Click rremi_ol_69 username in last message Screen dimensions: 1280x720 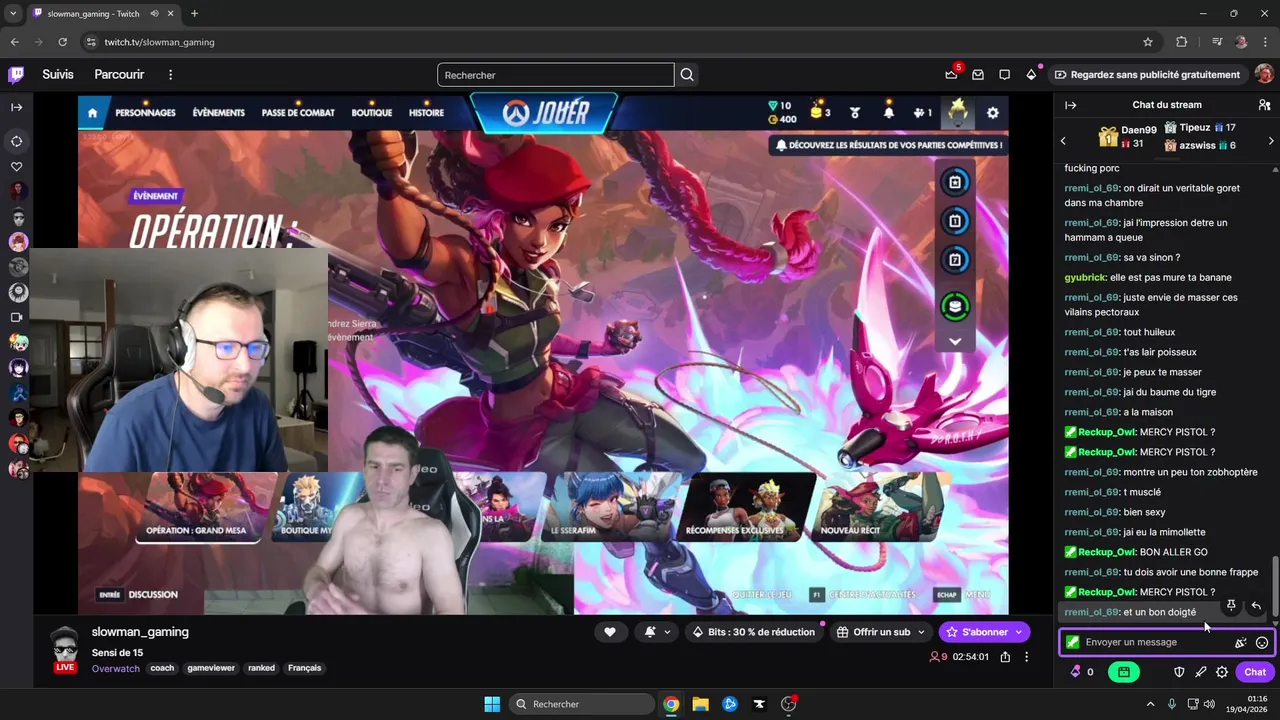[1091, 612]
